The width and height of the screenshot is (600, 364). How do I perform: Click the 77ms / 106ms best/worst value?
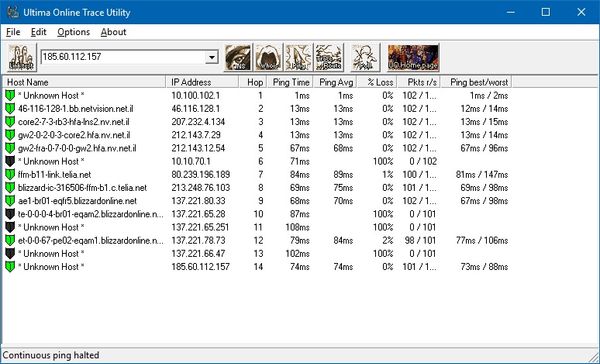coord(482,240)
